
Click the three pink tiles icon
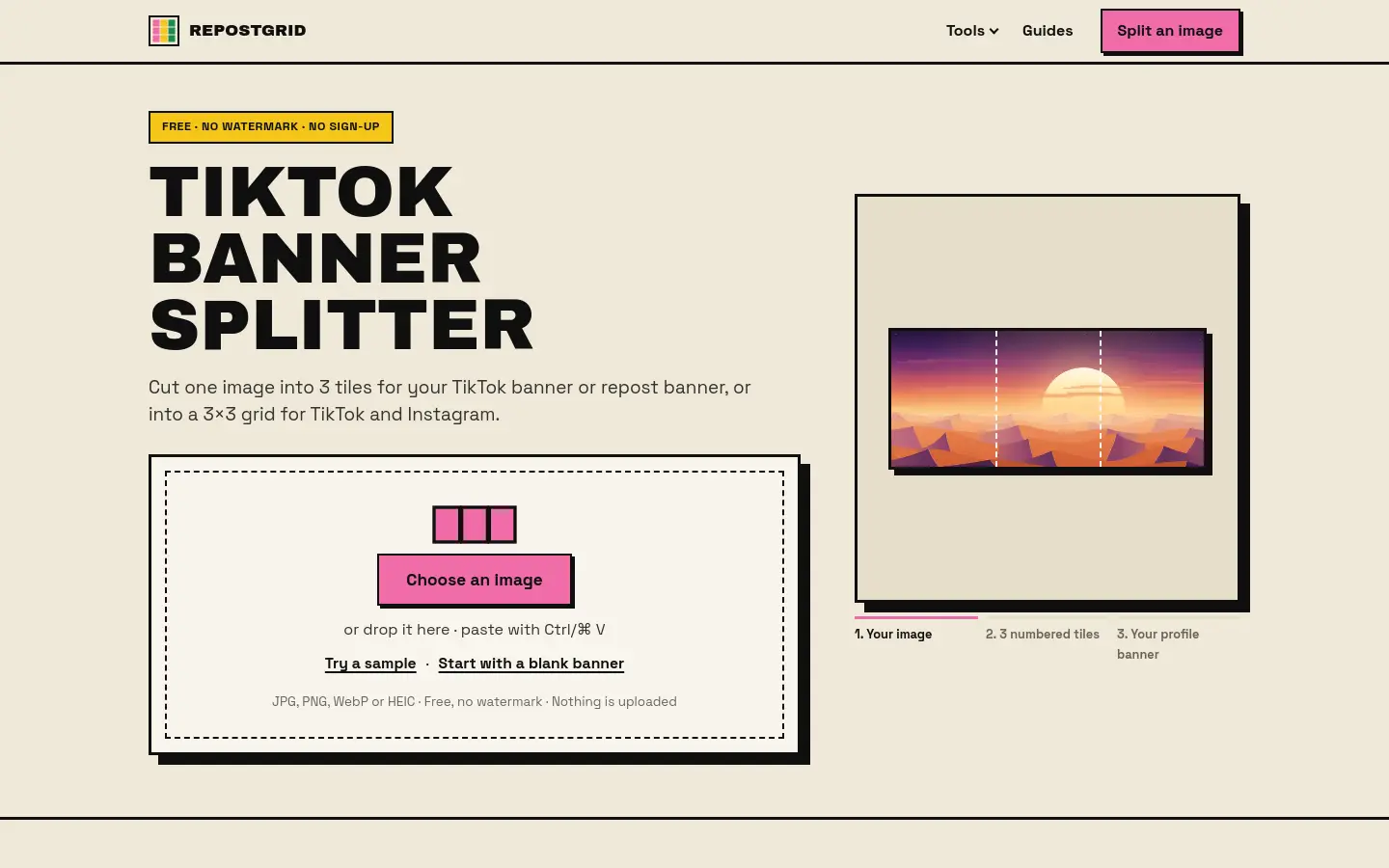click(x=475, y=525)
